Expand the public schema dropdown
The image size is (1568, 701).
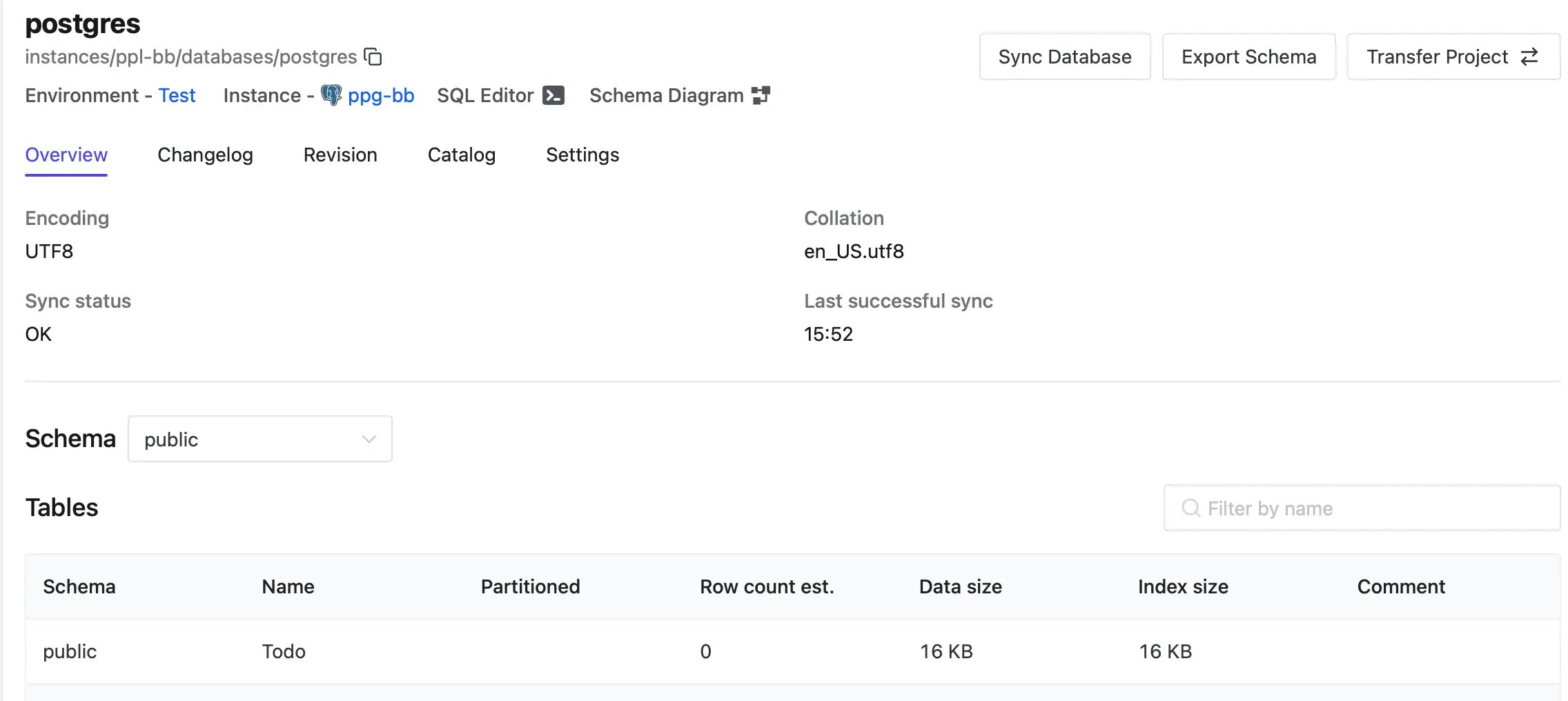[x=259, y=439]
